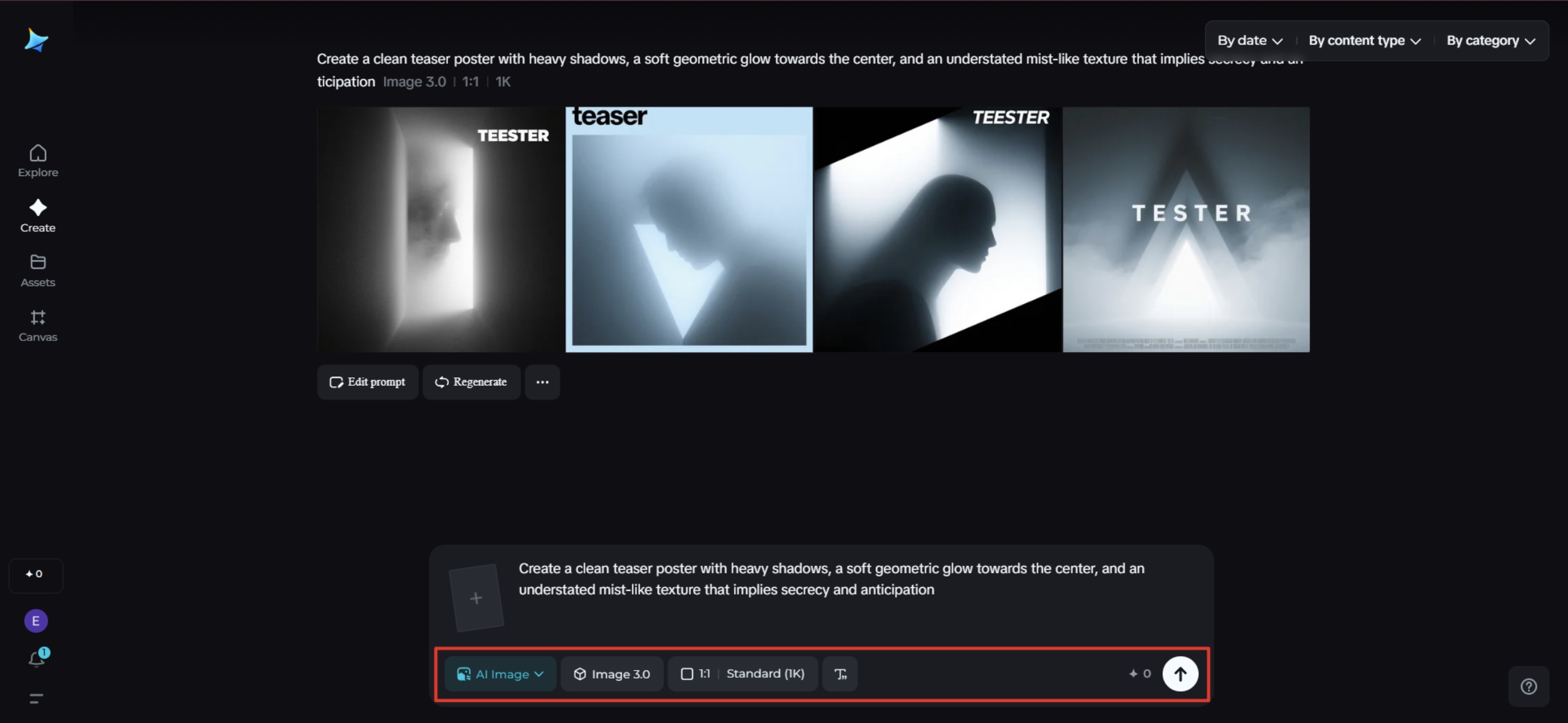
Task: Open the By content type dropdown
Action: (1364, 41)
